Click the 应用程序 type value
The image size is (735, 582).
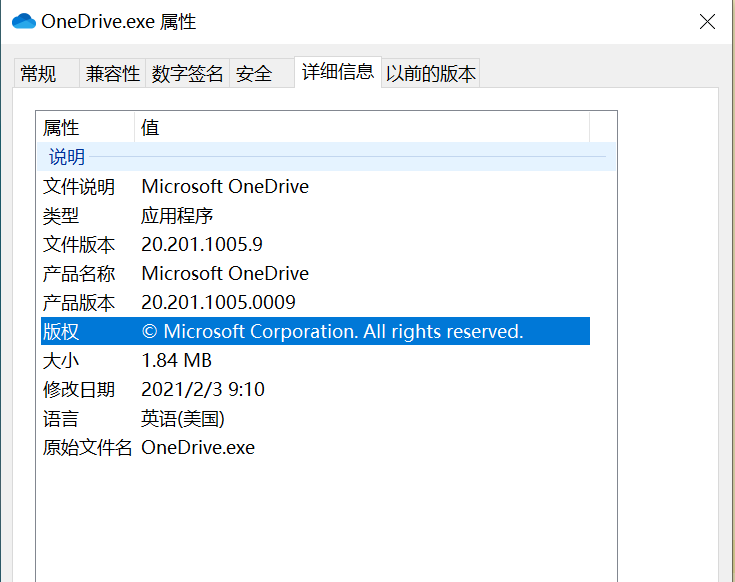click(177, 216)
